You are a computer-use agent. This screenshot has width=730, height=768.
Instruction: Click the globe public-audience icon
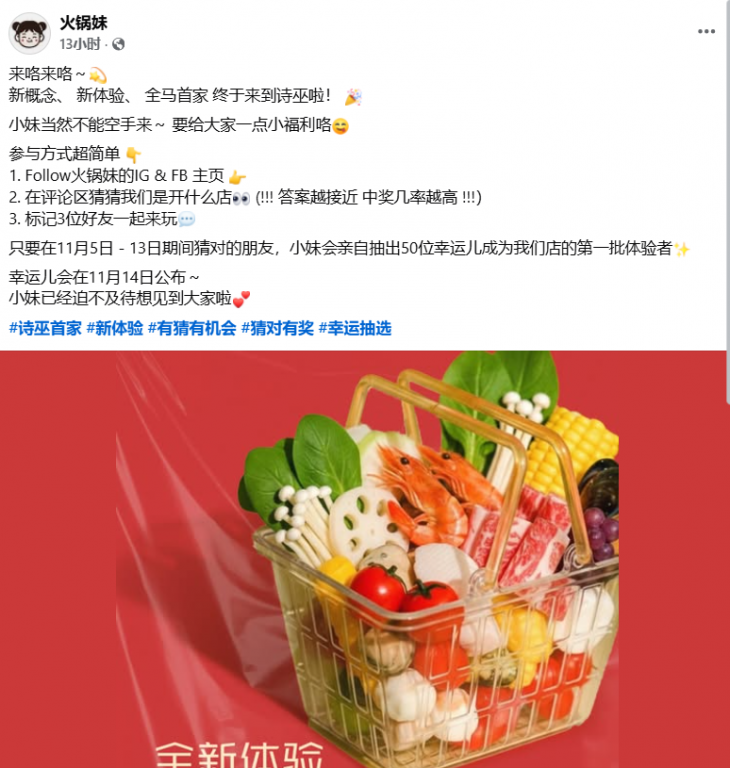tap(118, 45)
